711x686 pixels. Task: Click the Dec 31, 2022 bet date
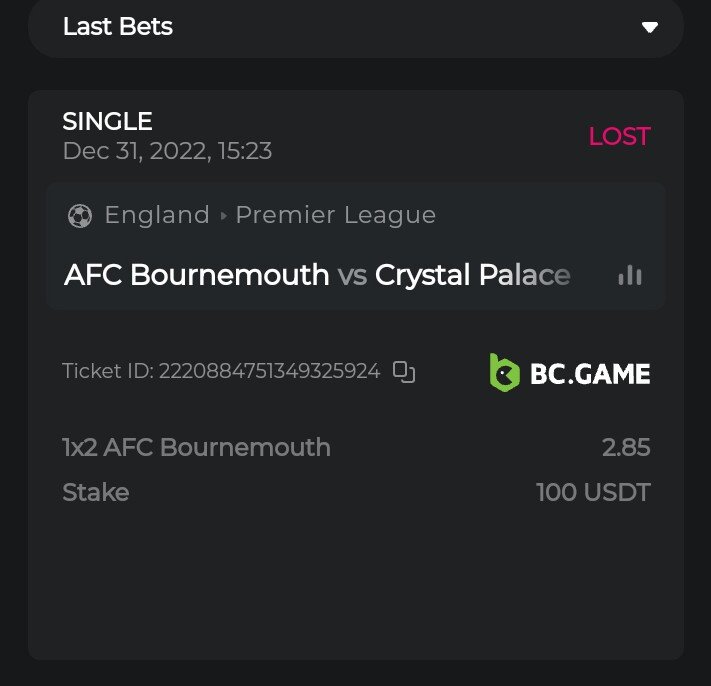click(x=167, y=151)
